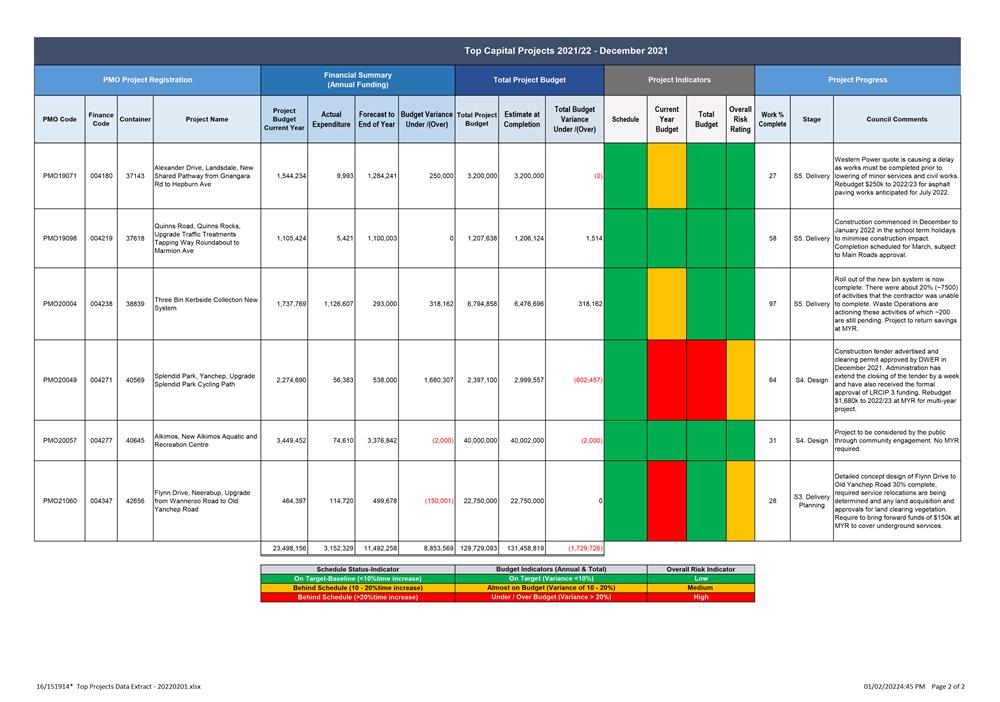Select PMO code 'PMO19071'
Screen dimensions: 1000x702
[x=59, y=176]
